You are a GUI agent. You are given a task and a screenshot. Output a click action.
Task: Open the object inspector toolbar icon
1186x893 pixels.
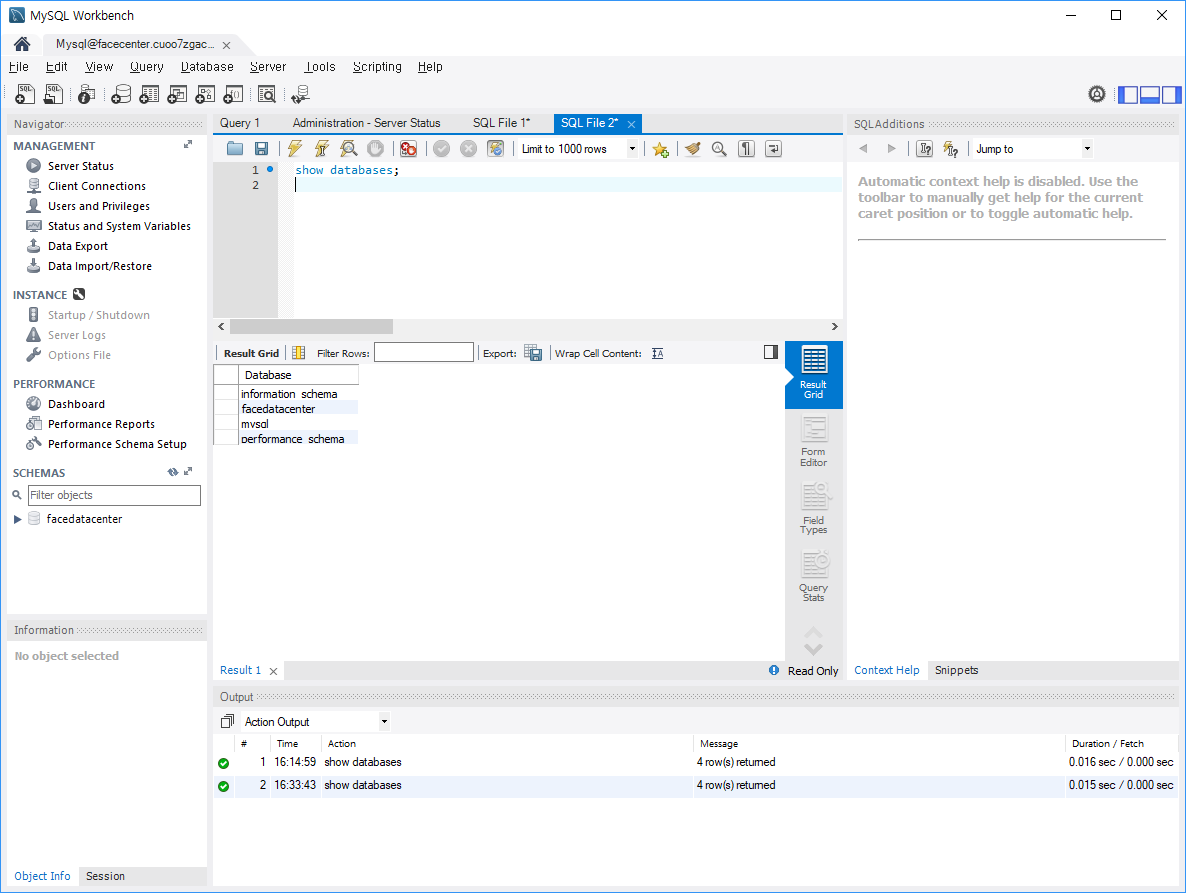click(x=86, y=94)
